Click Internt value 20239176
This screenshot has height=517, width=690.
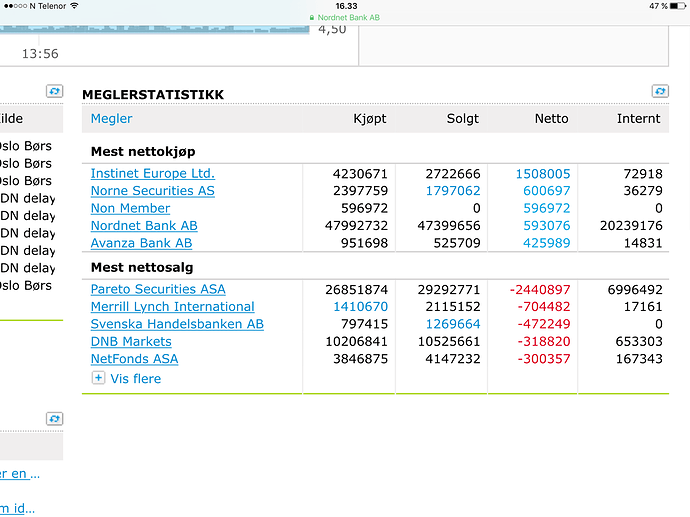pyautogui.click(x=631, y=225)
